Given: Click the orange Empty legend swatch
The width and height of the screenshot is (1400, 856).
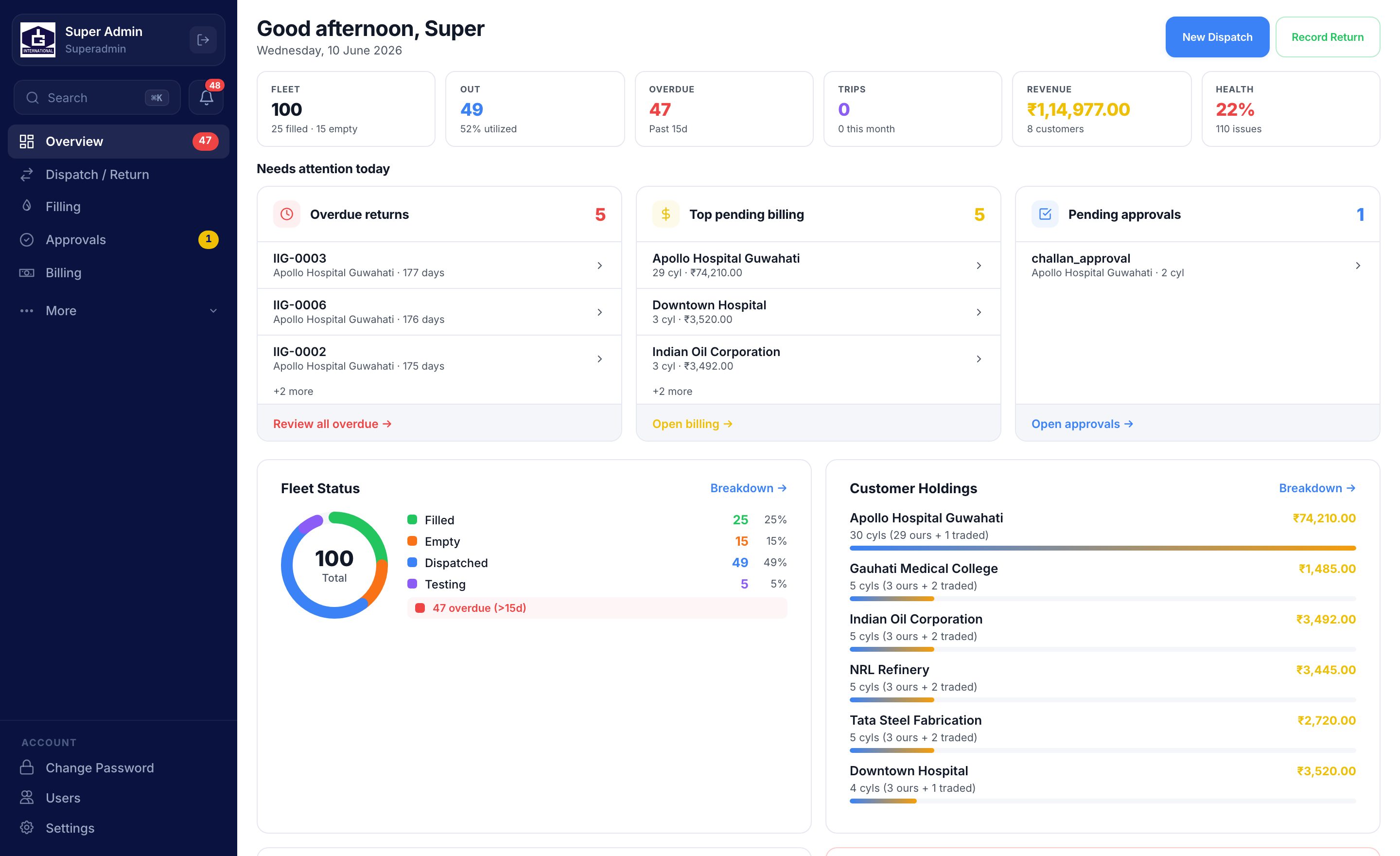Looking at the screenshot, I should coord(413,541).
